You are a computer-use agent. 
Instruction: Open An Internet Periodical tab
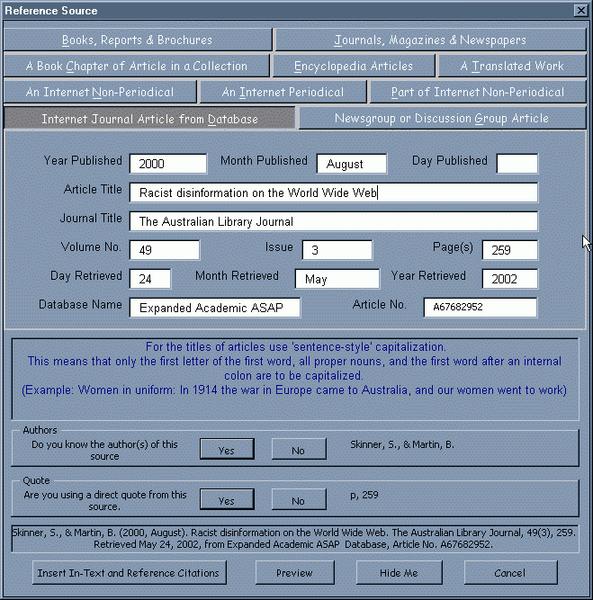283,92
